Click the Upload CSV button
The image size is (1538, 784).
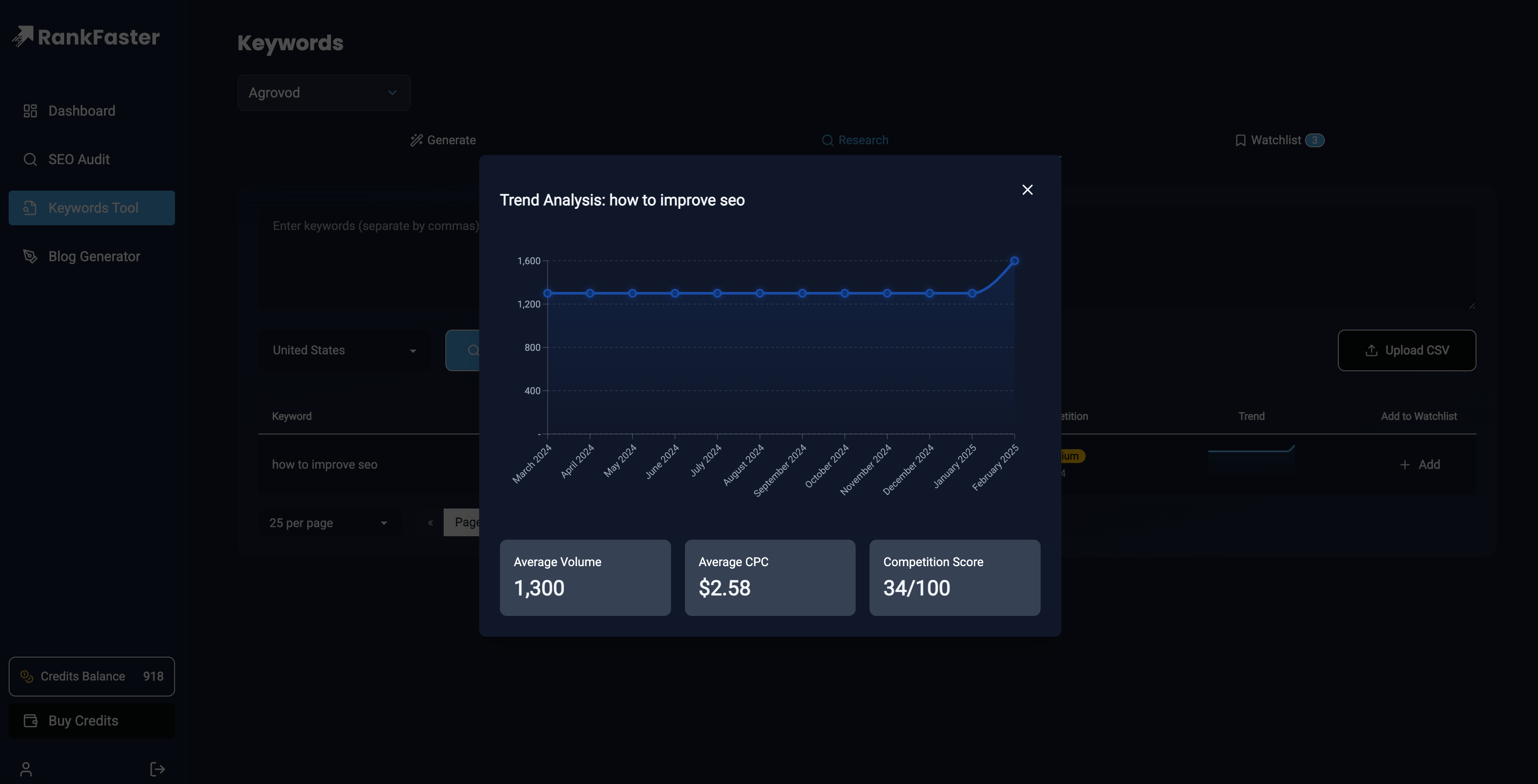pyautogui.click(x=1406, y=350)
